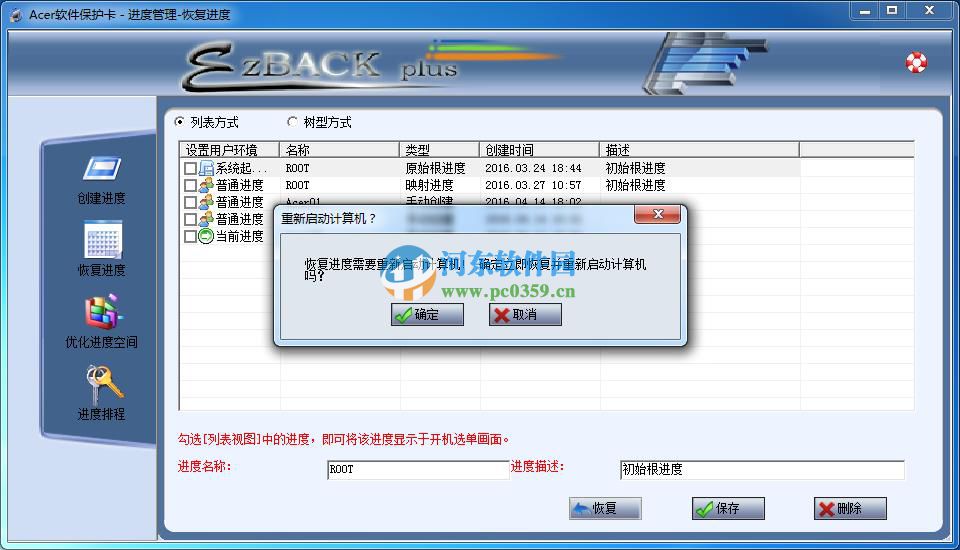Open the 恢复进度 calendar icon

coord(103,239)
